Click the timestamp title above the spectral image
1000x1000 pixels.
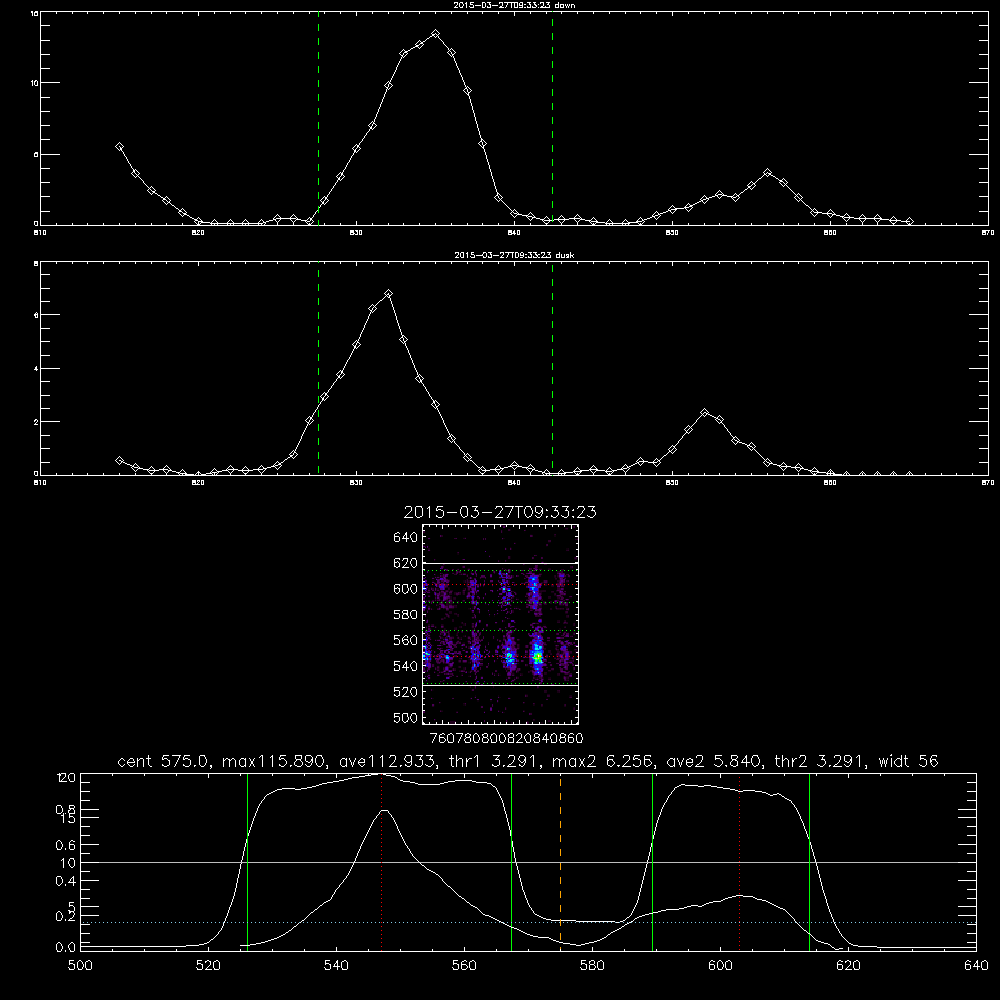click(x=500, y=512)
